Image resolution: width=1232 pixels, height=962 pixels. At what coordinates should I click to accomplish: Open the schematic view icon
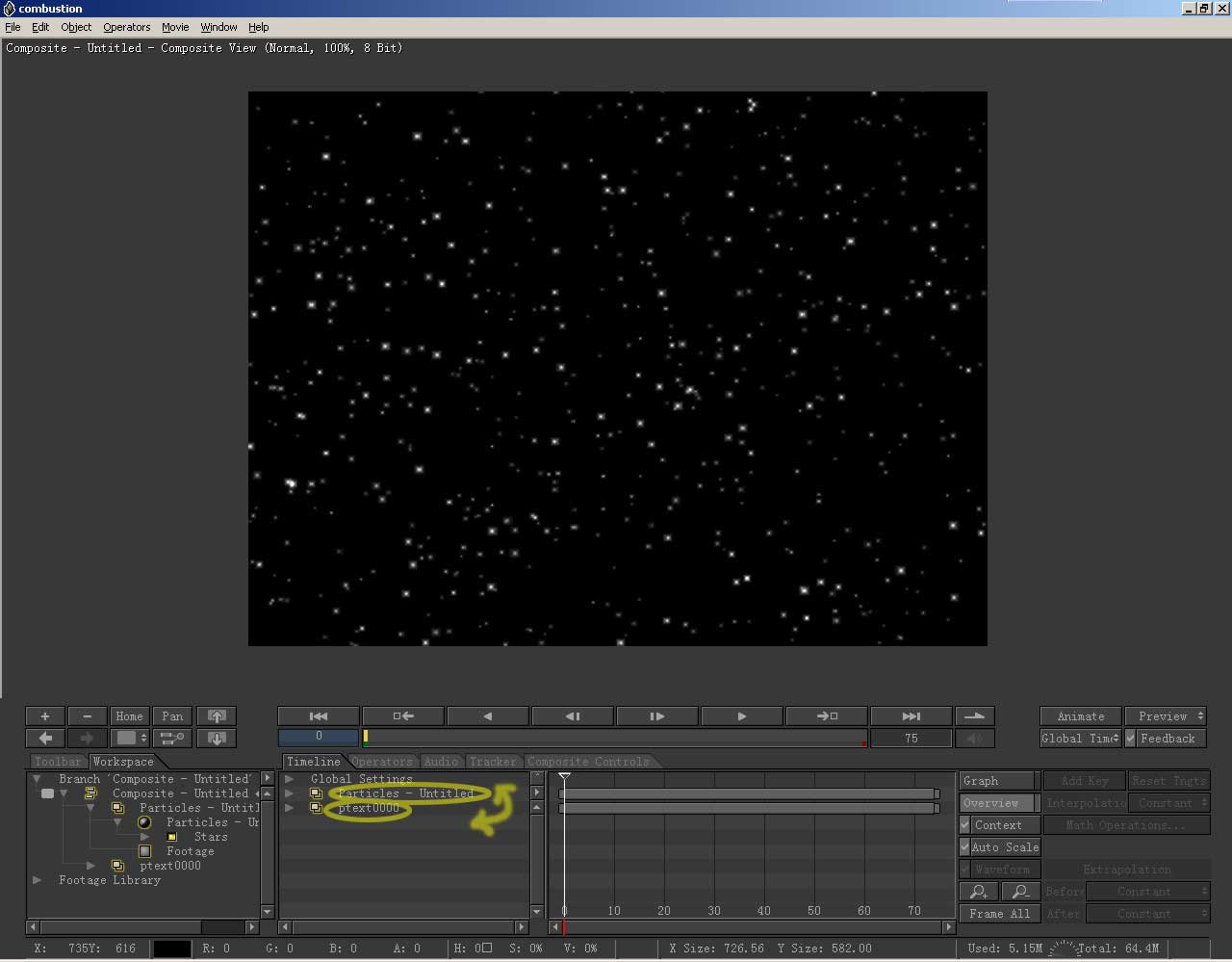click(172, 739)
